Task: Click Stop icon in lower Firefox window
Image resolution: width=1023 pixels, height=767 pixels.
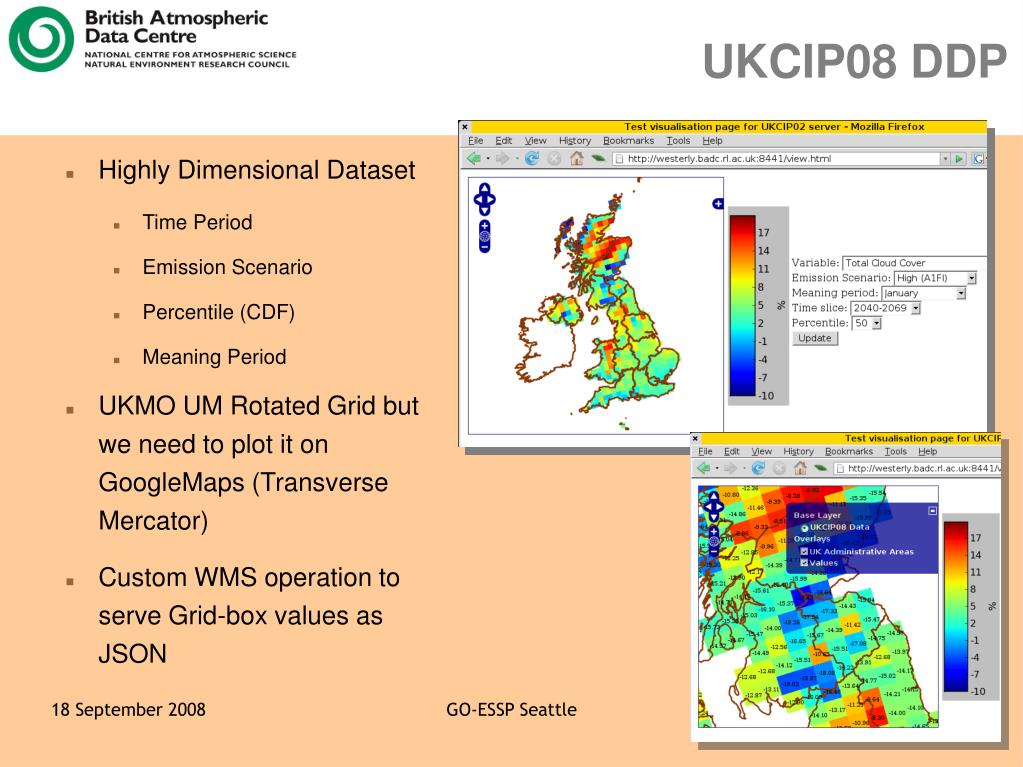Action: 779,468
